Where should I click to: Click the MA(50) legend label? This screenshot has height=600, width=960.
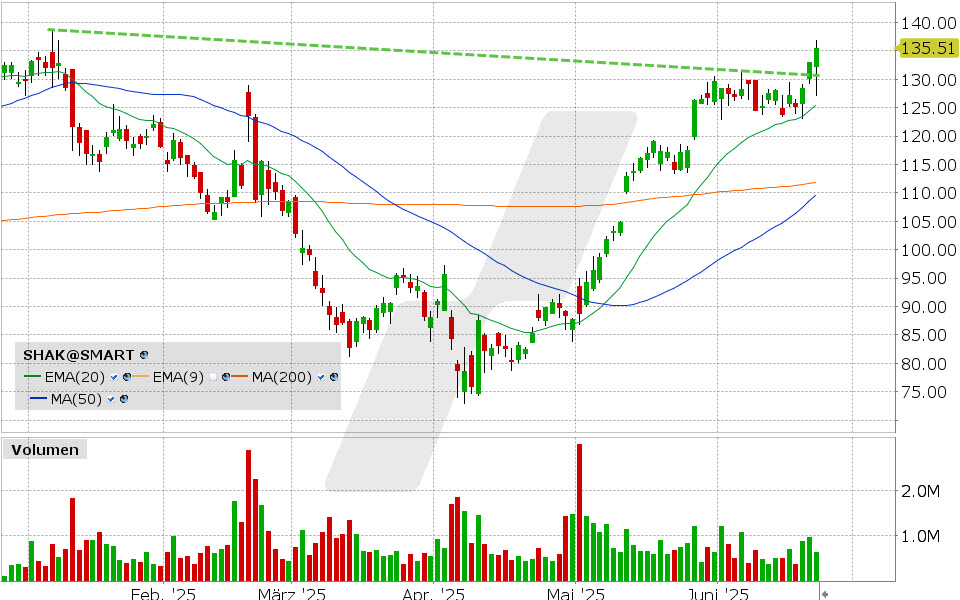[x=76, y=399]
